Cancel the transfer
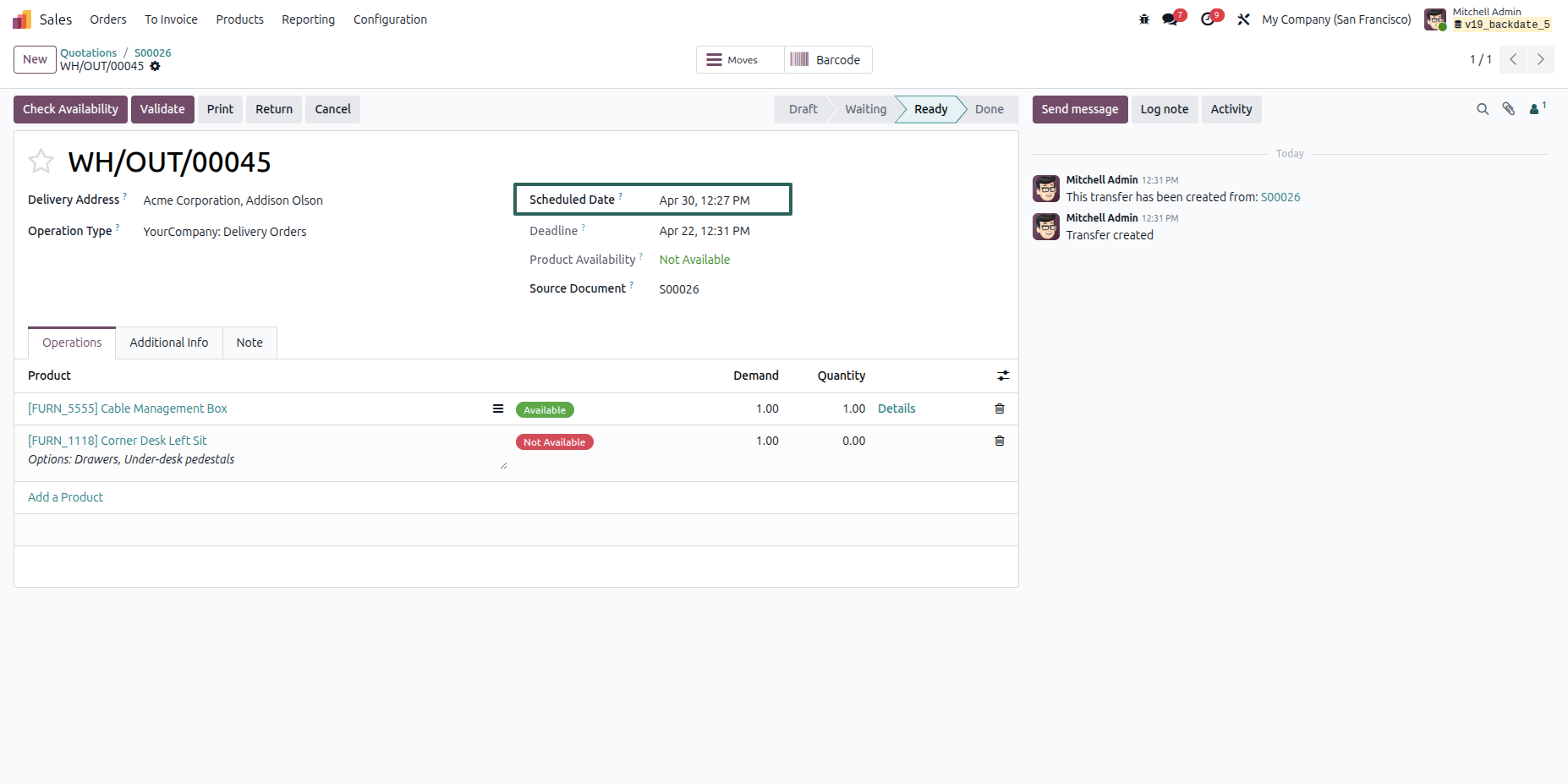The image size is (1568, 784). pos(332,109)
